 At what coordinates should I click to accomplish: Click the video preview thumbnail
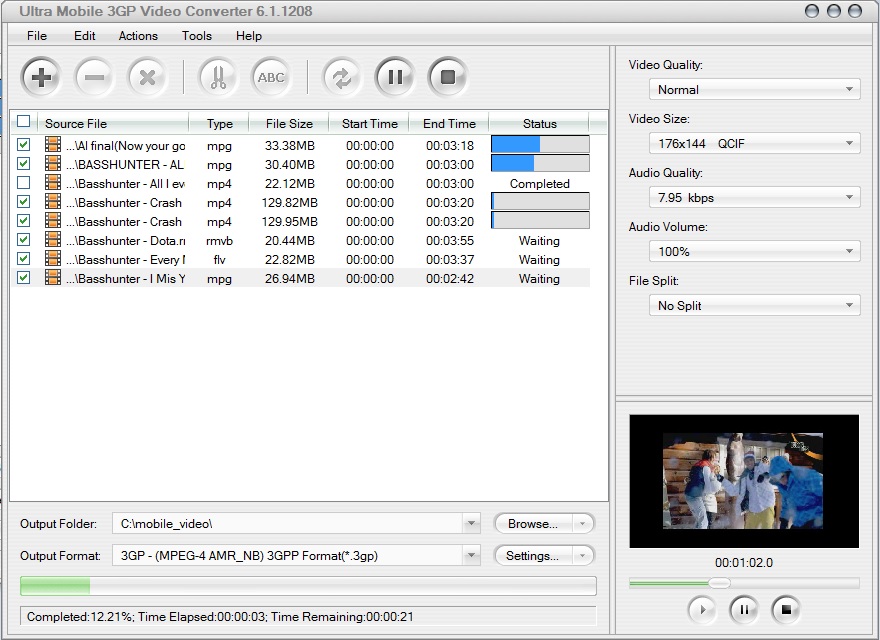point(744,481)
